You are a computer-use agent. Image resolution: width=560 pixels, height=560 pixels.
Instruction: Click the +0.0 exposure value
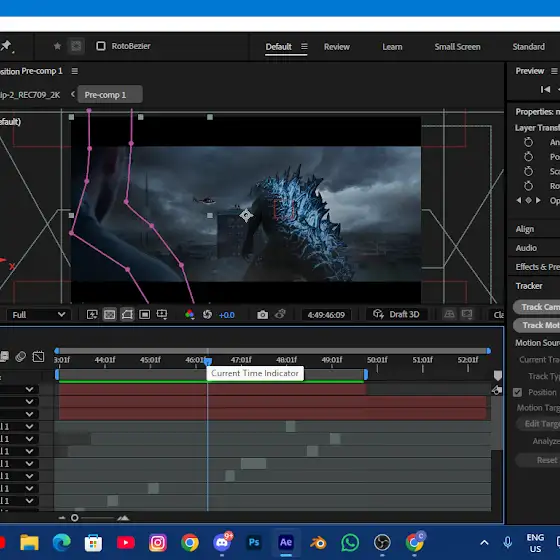pos(226,315)
